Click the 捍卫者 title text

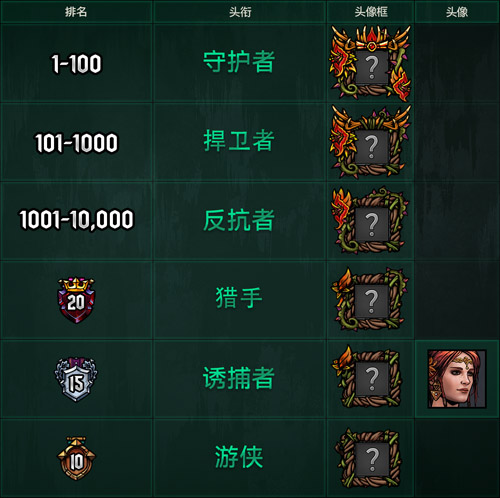[239, 141]
